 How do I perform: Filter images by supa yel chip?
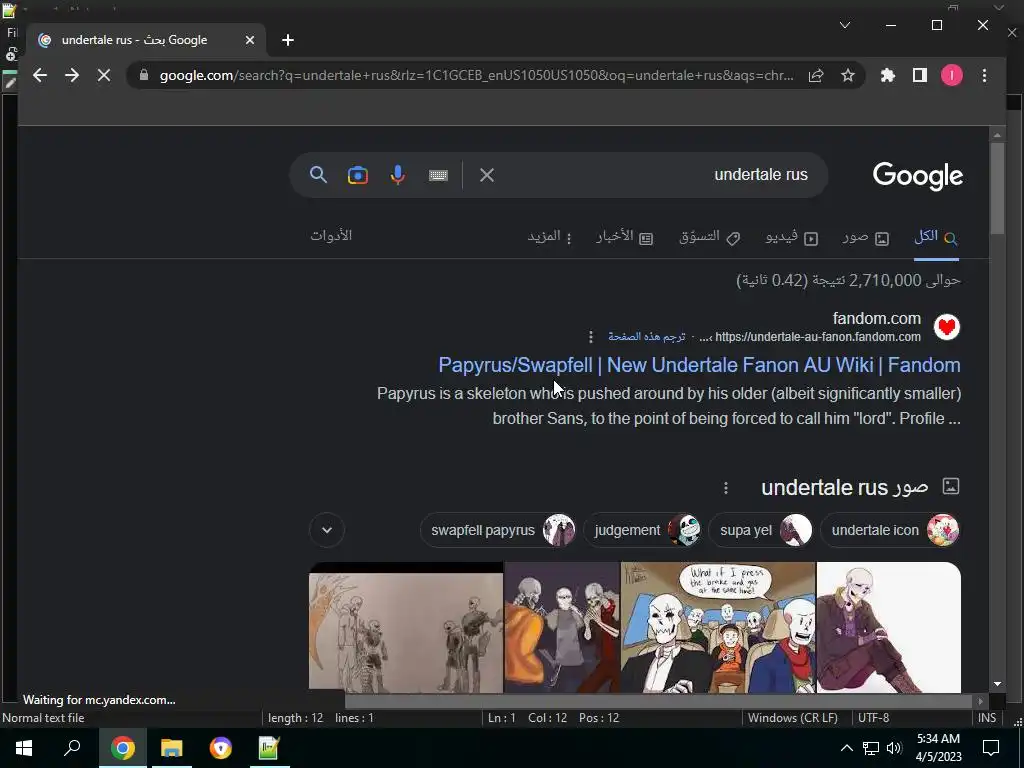click(x=761, y=530)
